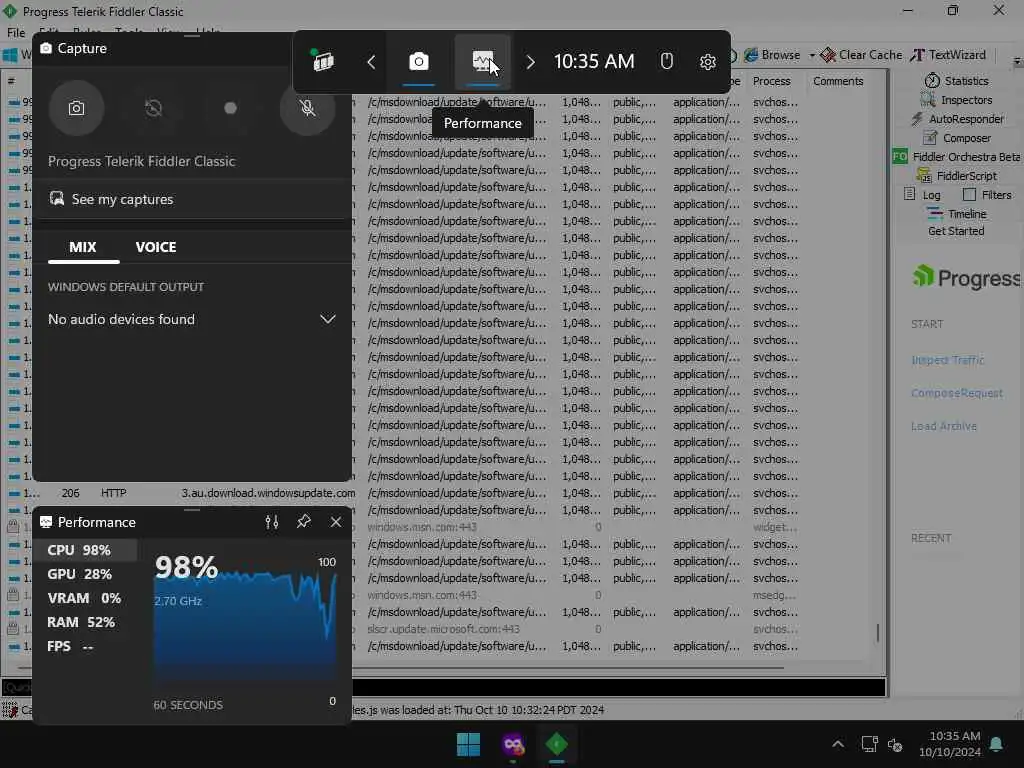Open the Fiddler Orchestra Beta tab
The width and height of the screenshot is (1024, 768).
pyautogui.click(x=957, y=157)
